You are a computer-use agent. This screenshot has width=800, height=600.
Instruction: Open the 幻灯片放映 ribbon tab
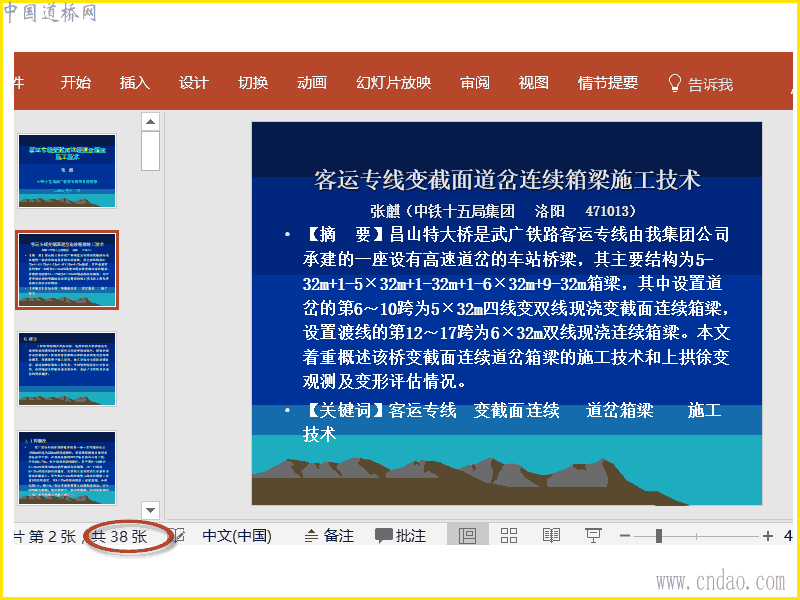pos(393,83)
